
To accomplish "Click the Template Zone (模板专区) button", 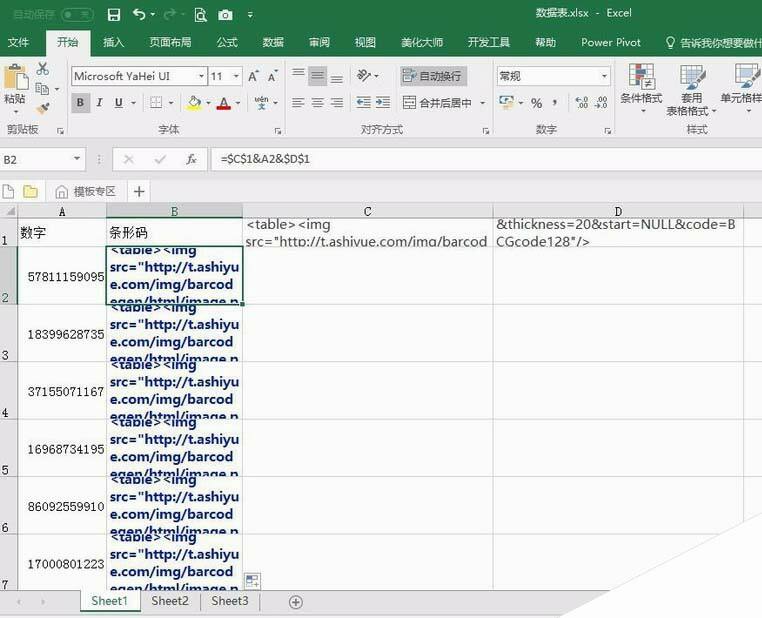I will click(x=86, y=191).
